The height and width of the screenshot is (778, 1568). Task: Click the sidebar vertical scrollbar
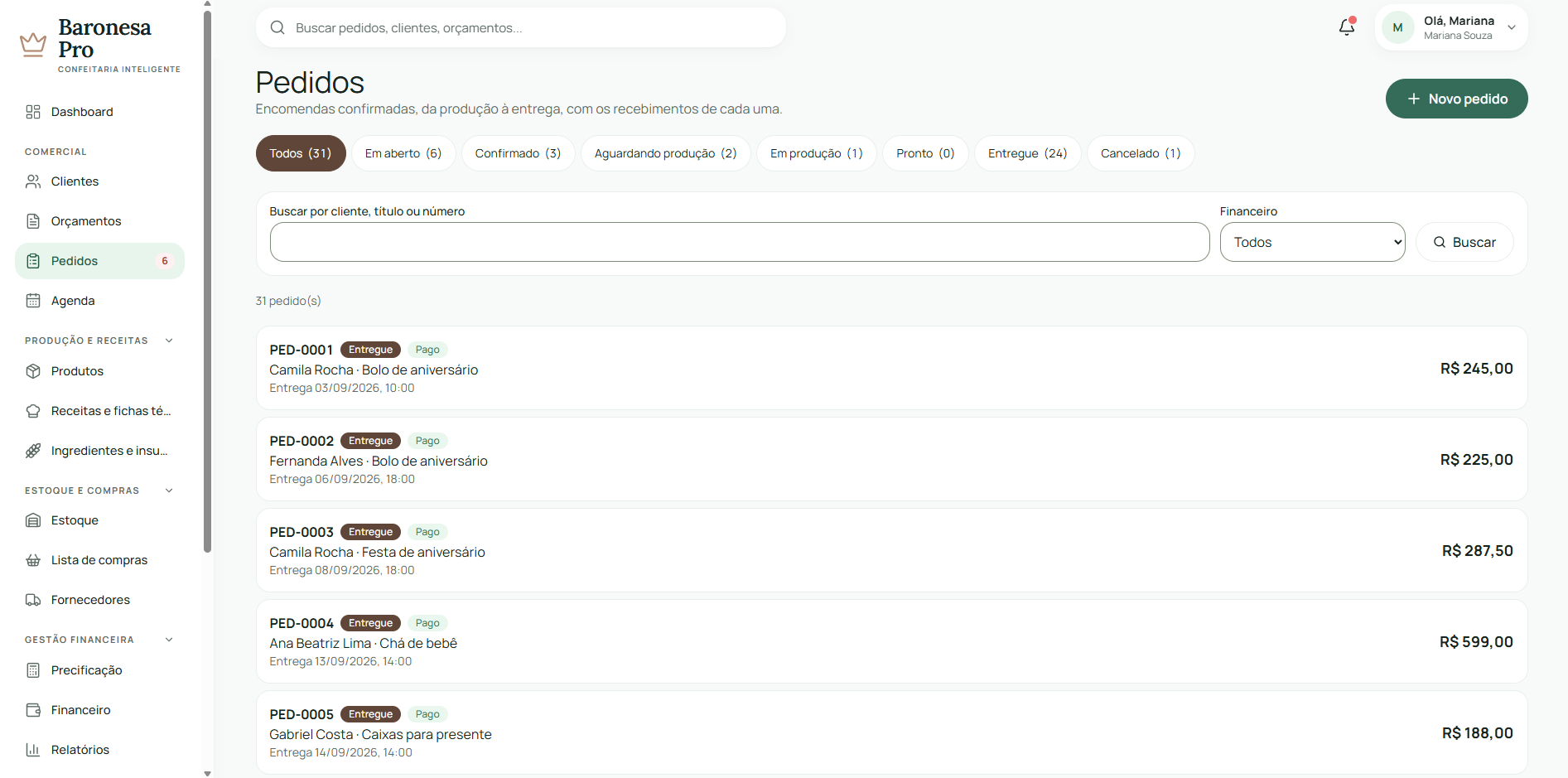pos(207,282)
